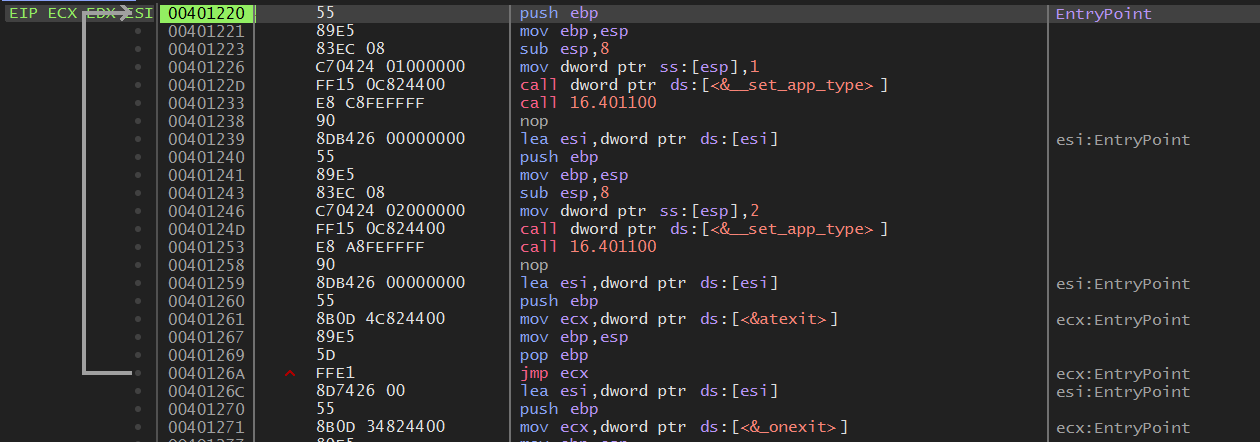Click bytes 8DB426 00000000 at 00401239
This screenshot has width=1260, height=442.
click(x=390, y=139)
